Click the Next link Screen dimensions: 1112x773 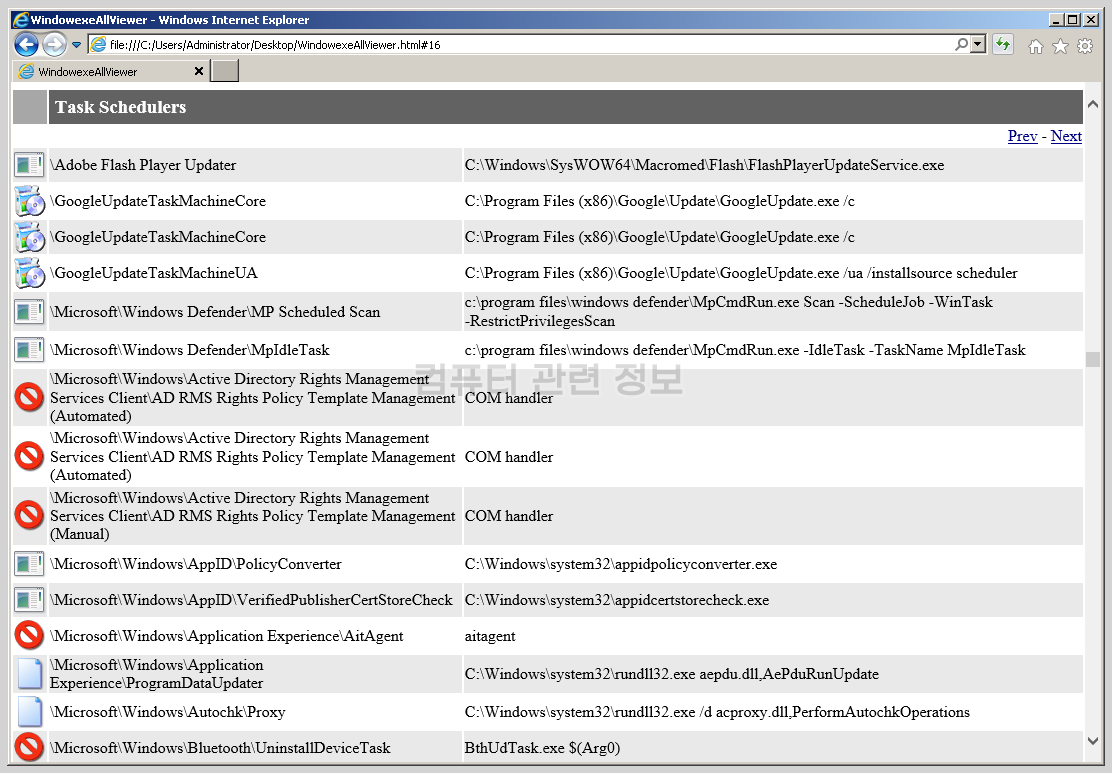pyautogui.click(x=1066, y=136)
